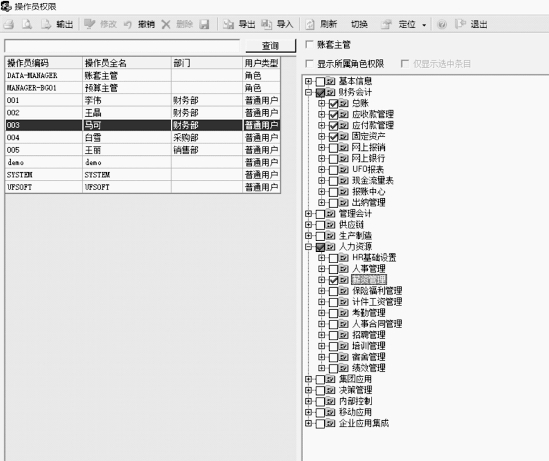Select the 供应链 tree item label
The width and height of the screenshot is (549, 461).
(351, 225)
